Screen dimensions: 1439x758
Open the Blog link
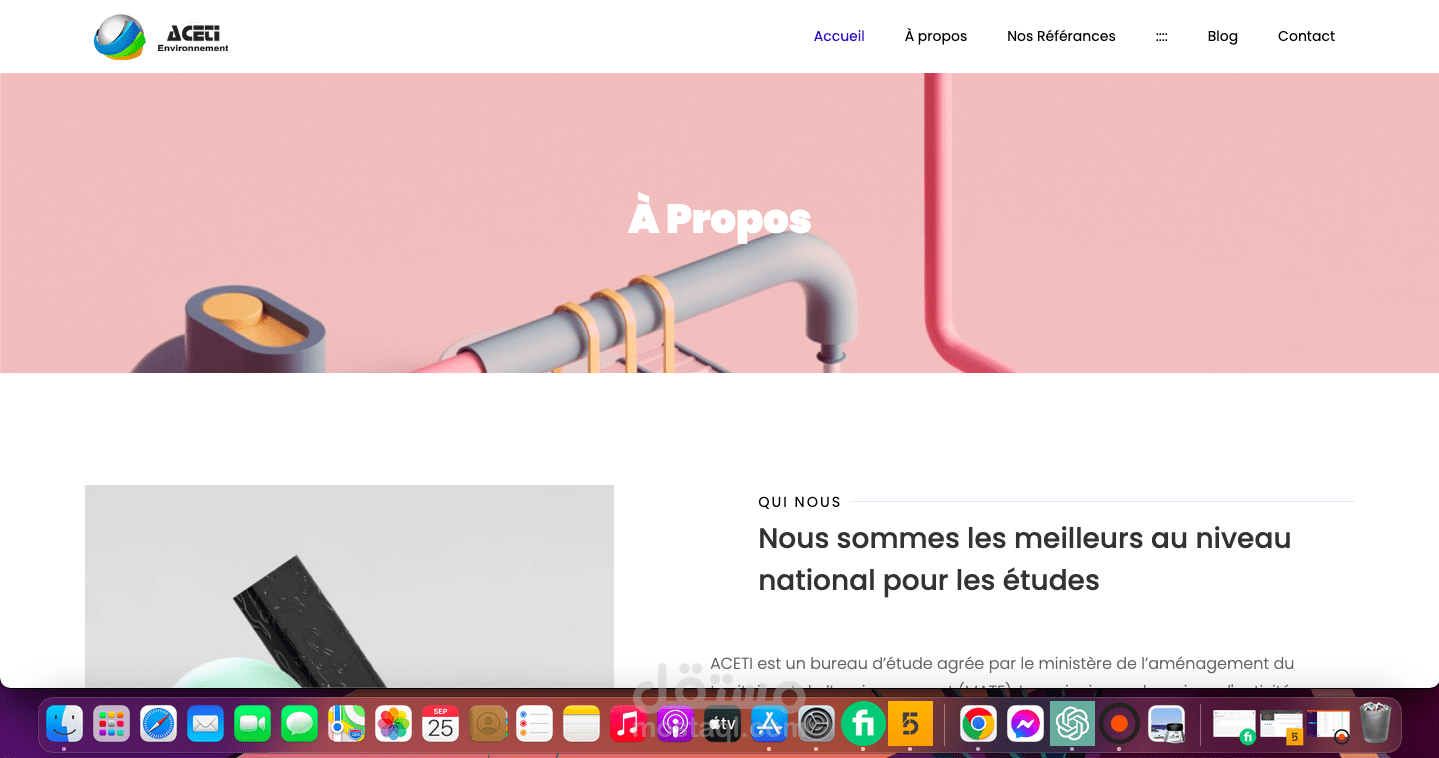point(1222,36)
